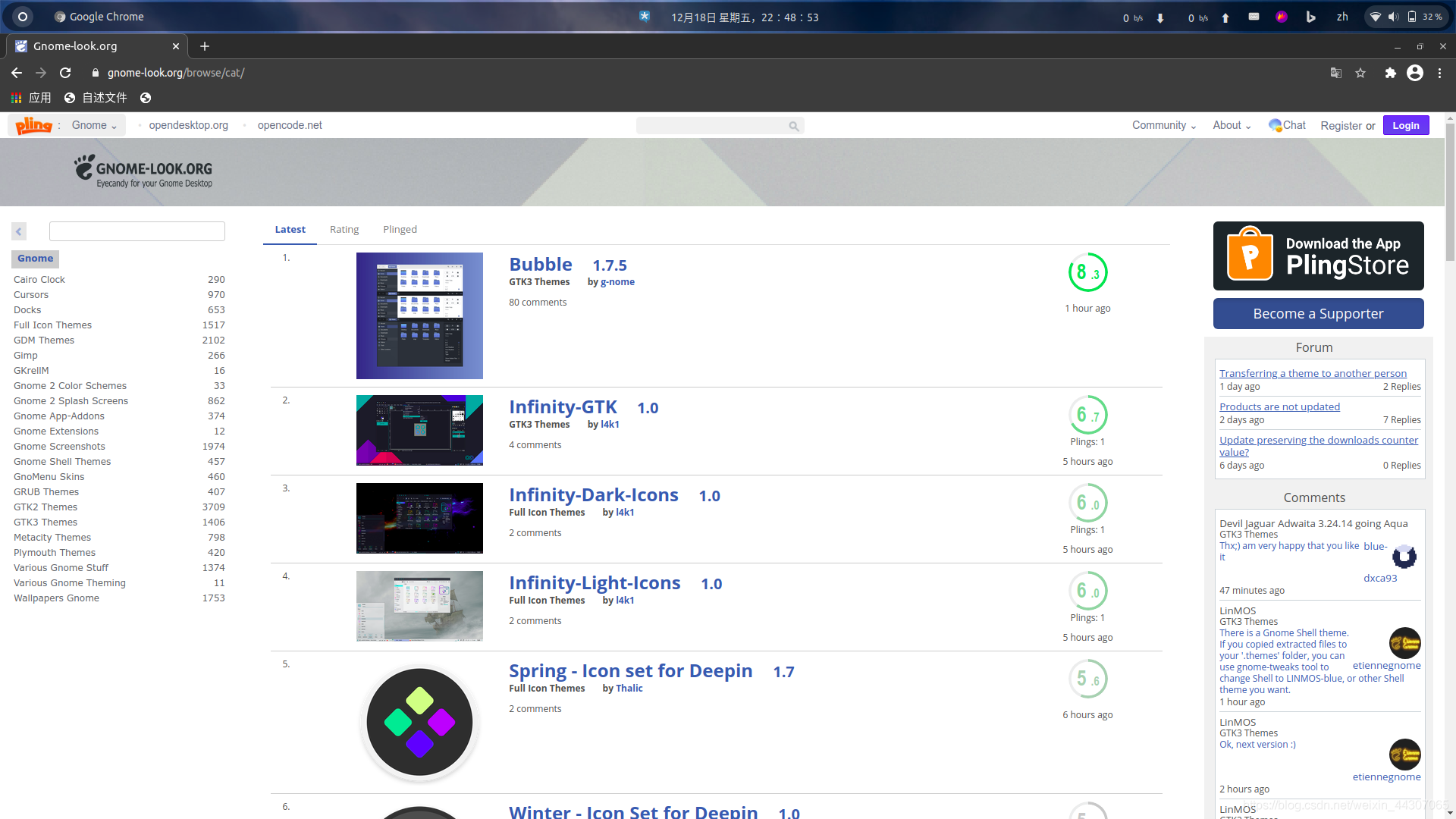Open the opendesktop.org link
The image size is (1456, 819).
click(188, 125)
